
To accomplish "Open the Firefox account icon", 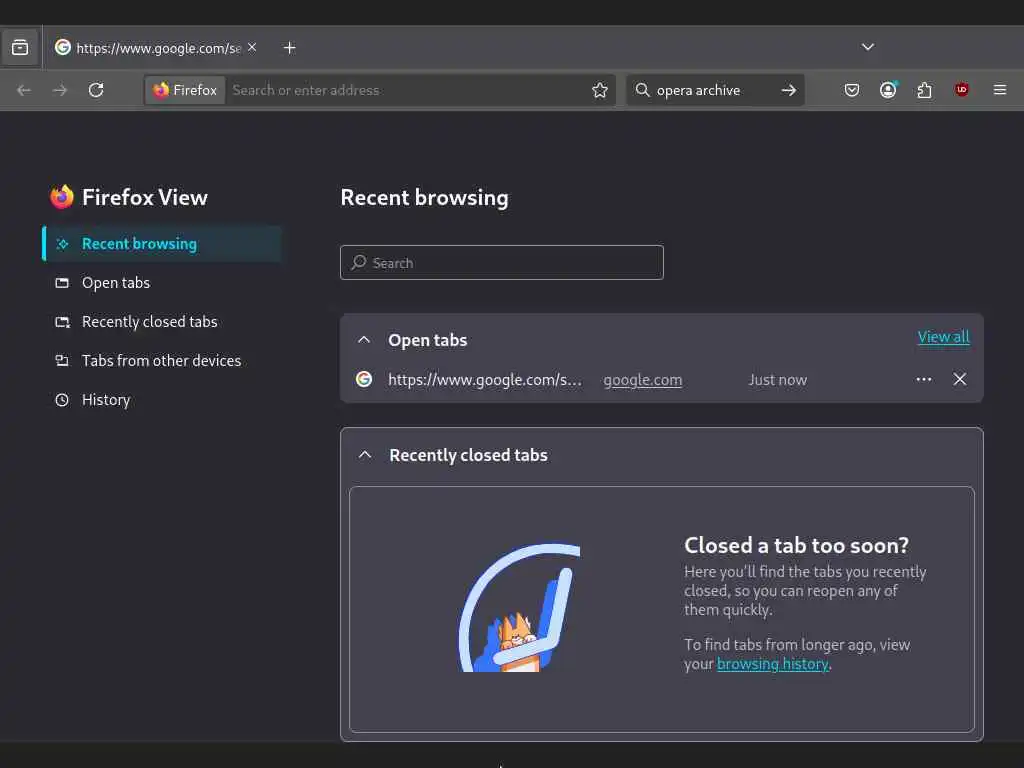I will point(888,90).
